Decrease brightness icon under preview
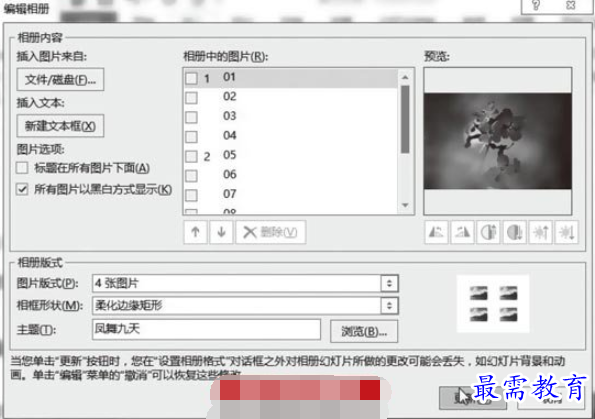The image size is (595, 419). tap(567, 232)
